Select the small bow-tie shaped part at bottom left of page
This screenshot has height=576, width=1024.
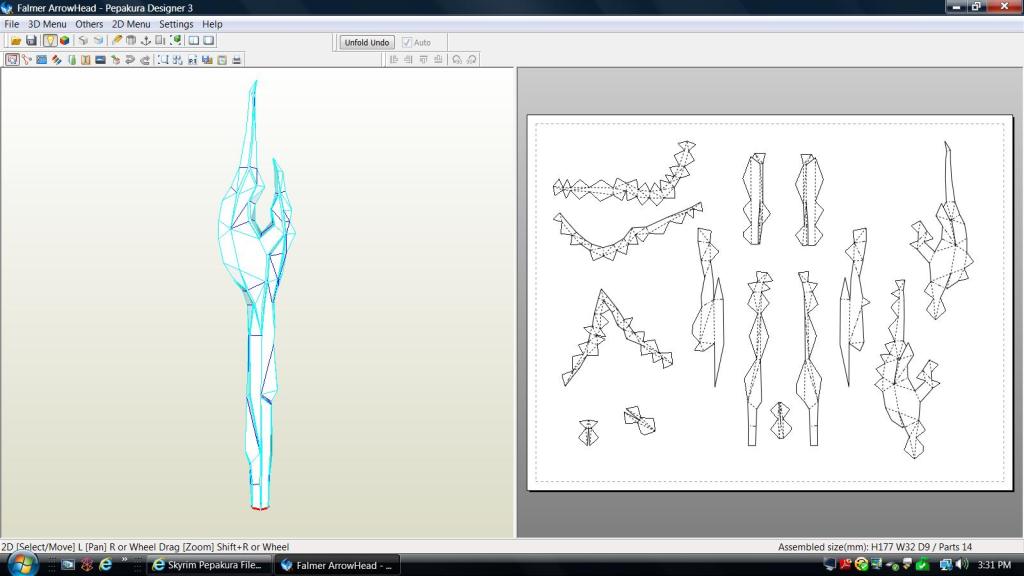pos(588,432)
